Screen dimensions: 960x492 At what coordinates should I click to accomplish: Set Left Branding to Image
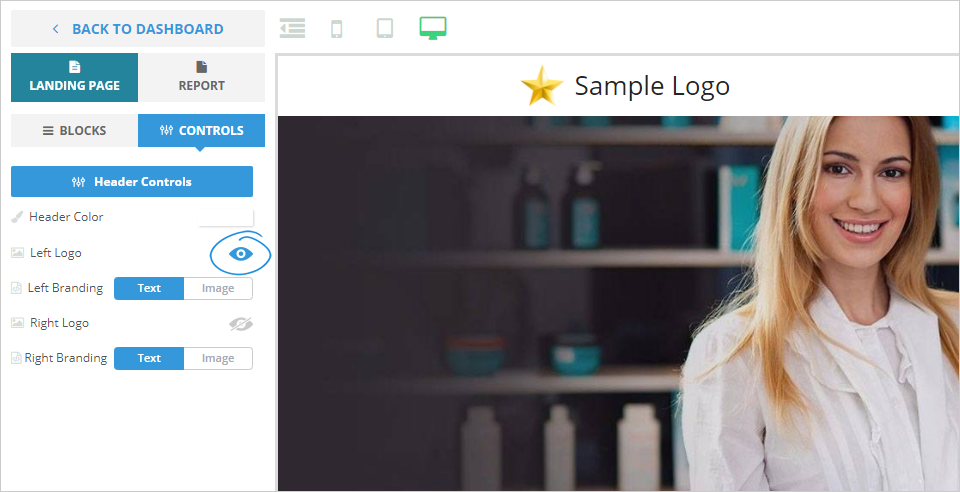coord(218,288)
